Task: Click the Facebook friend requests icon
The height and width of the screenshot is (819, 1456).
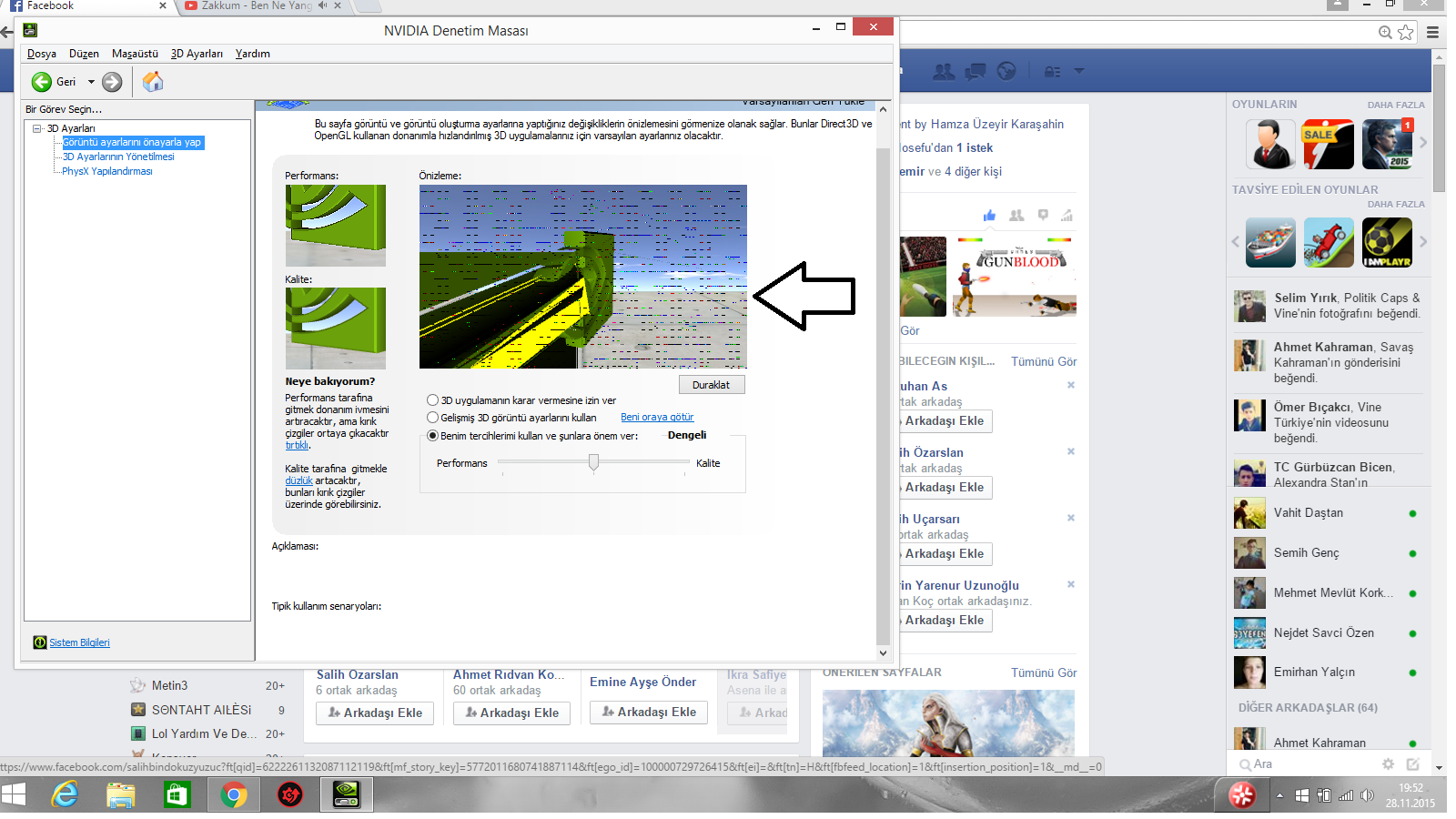Action: tap(944, 71)
